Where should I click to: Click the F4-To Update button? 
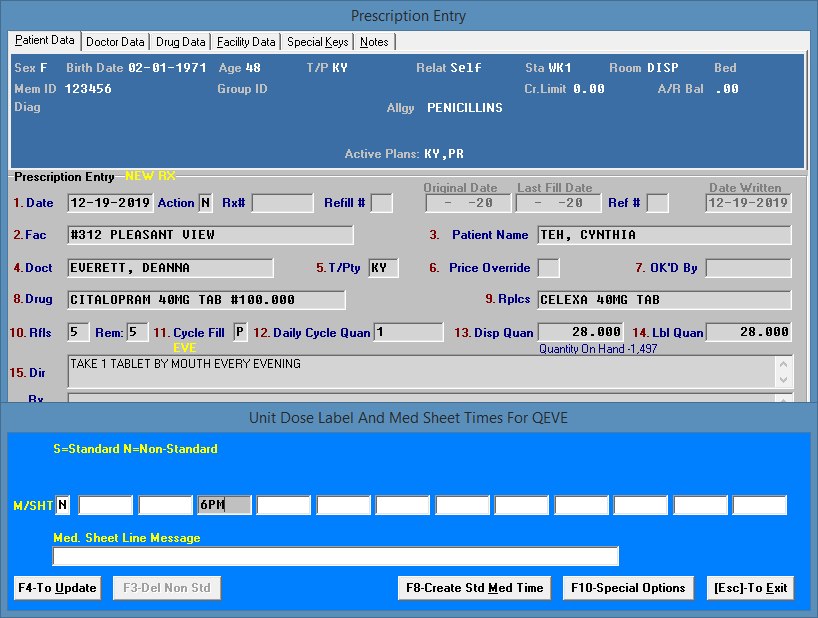[x=57, y=588]
